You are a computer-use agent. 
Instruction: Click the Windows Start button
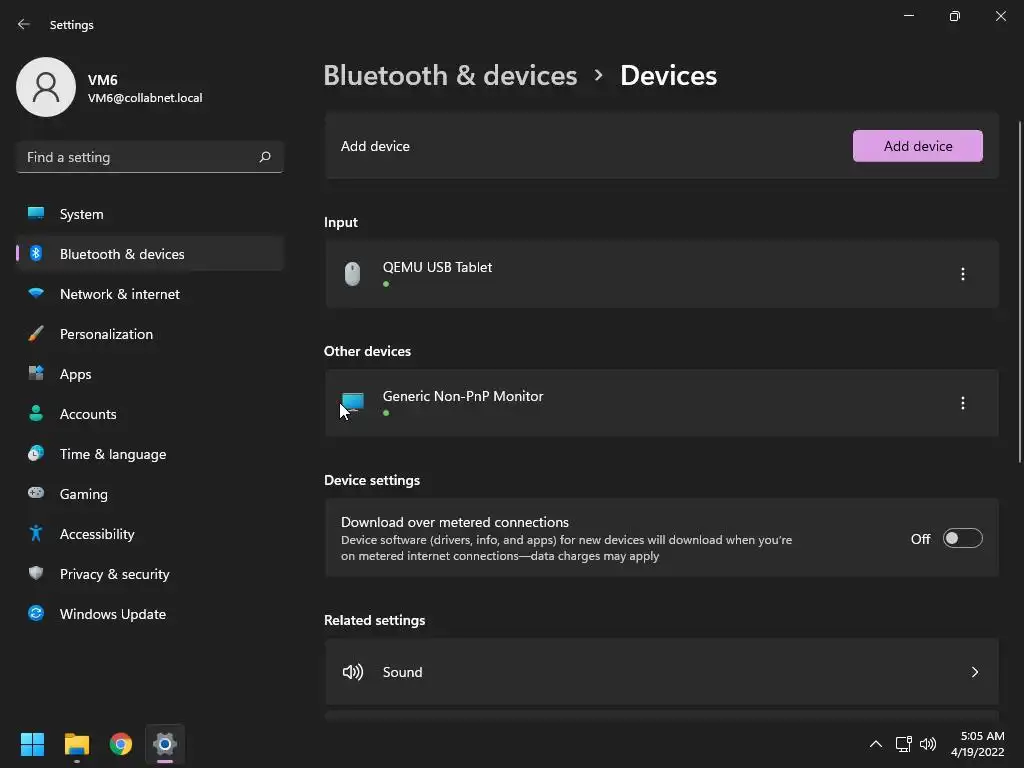[33, 744]
